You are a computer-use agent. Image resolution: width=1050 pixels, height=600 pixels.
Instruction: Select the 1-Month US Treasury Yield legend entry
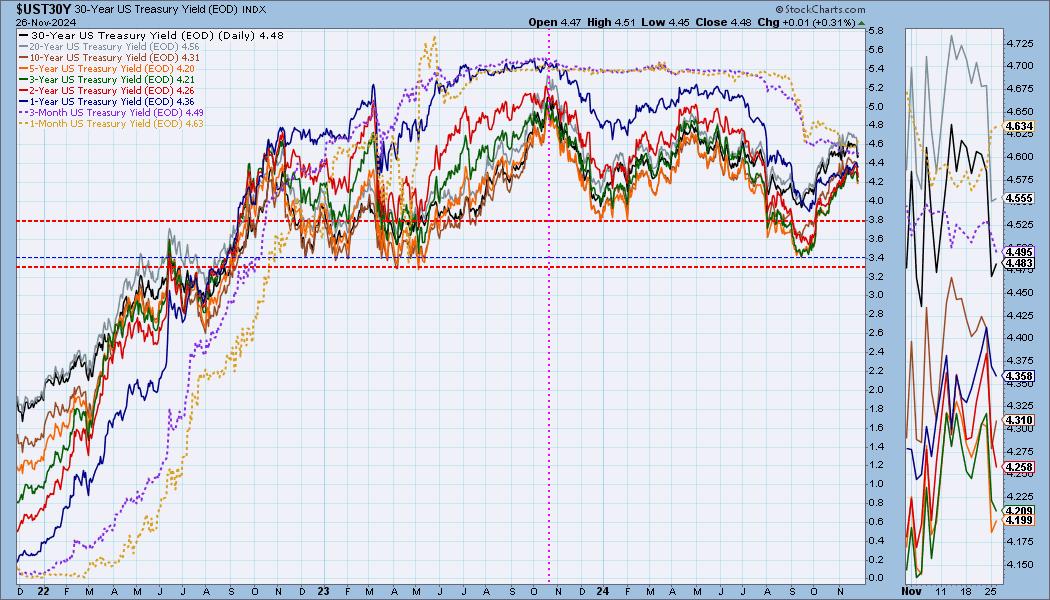(x=112, y=123)
